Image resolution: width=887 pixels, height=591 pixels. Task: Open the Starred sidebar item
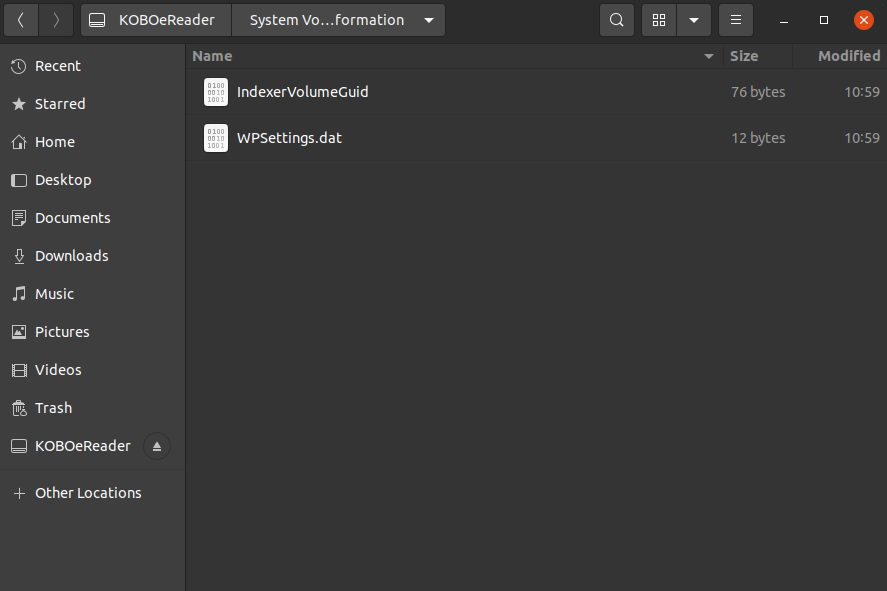click(60, 104)
